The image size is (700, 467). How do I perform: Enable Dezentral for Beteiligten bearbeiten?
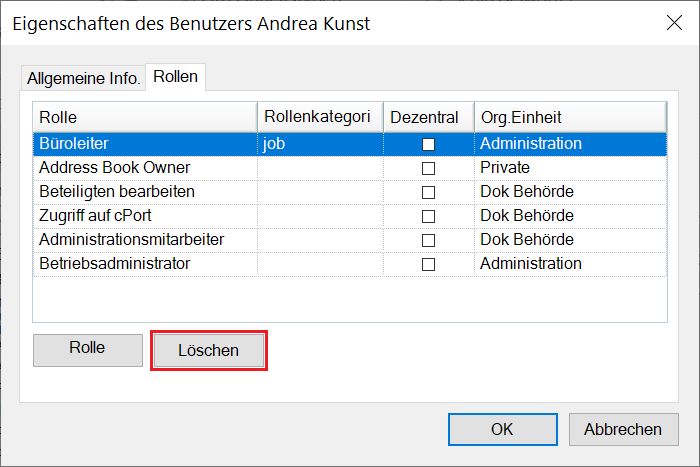pos(428,192)
